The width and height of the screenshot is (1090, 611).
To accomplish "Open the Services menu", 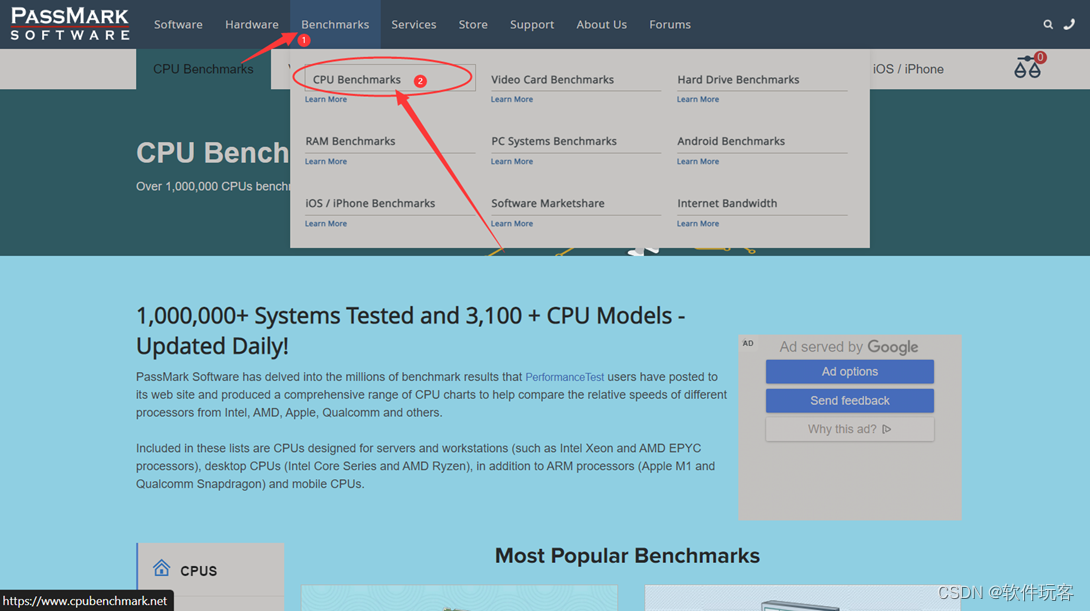I will tap(414, 24).
